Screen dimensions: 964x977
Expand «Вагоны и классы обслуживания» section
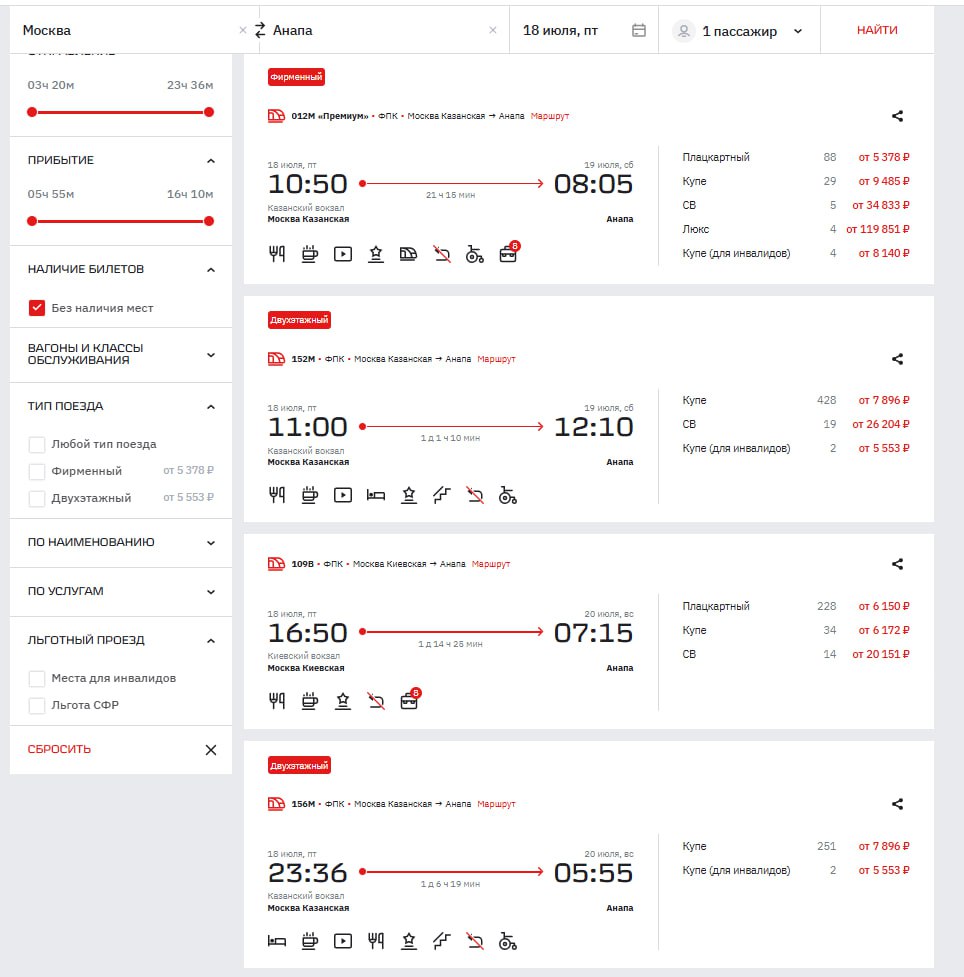pos(210,354)
